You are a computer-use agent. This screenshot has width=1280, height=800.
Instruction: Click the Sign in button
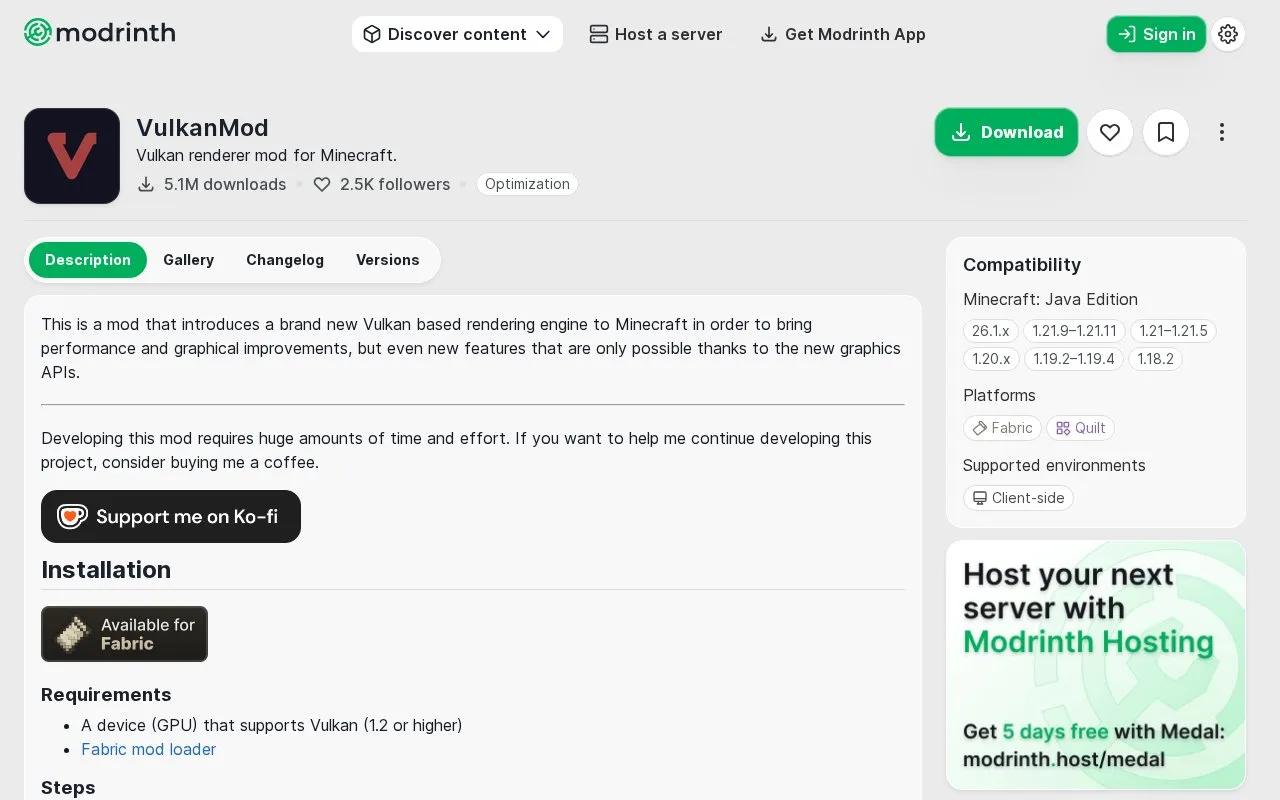click(1156, 34)
